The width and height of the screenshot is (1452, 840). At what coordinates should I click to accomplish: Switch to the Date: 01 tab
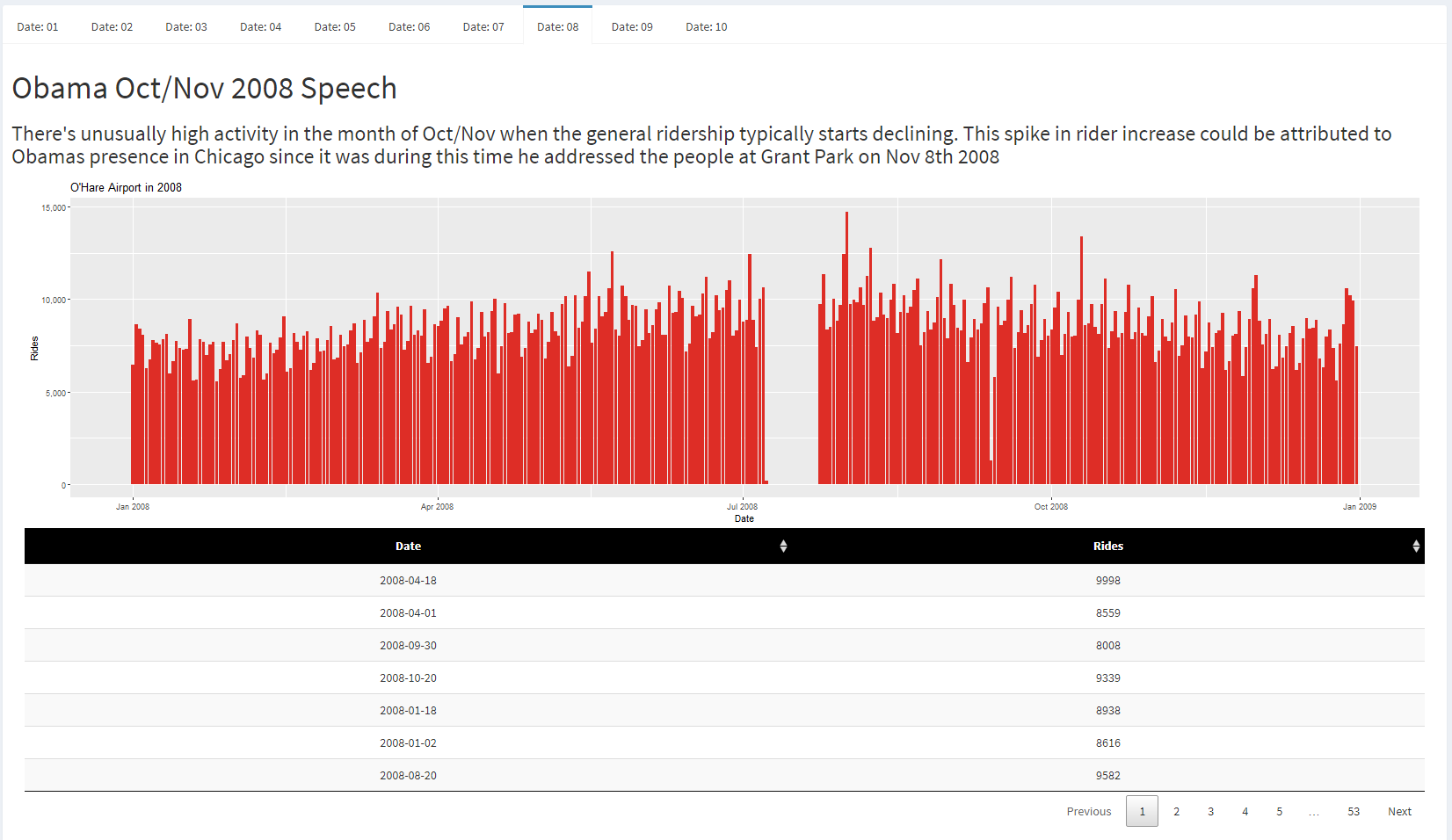tap(38, 26)
